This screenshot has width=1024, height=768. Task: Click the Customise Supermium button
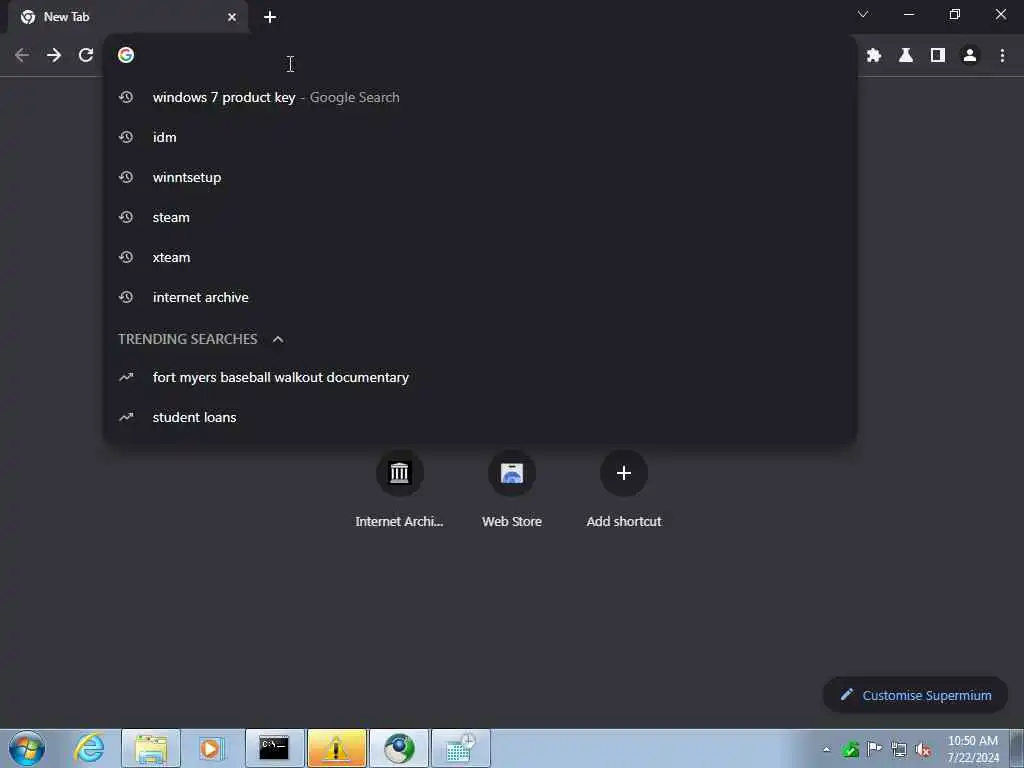pos(915,695)
